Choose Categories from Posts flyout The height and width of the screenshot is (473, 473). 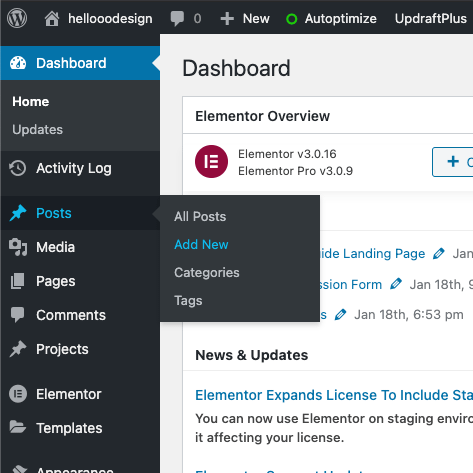[x=207, y=273]
